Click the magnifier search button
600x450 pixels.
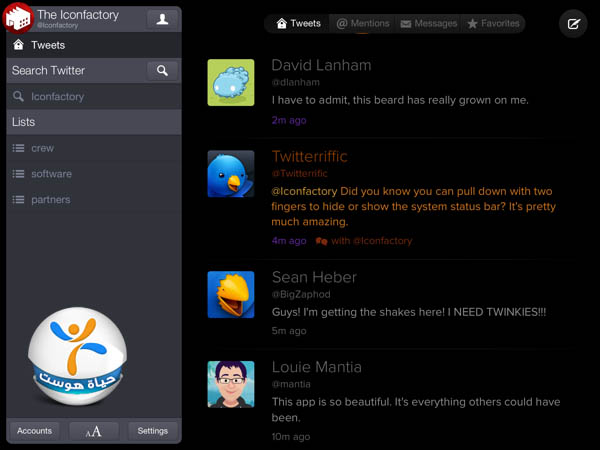click(x=162, y=70)
